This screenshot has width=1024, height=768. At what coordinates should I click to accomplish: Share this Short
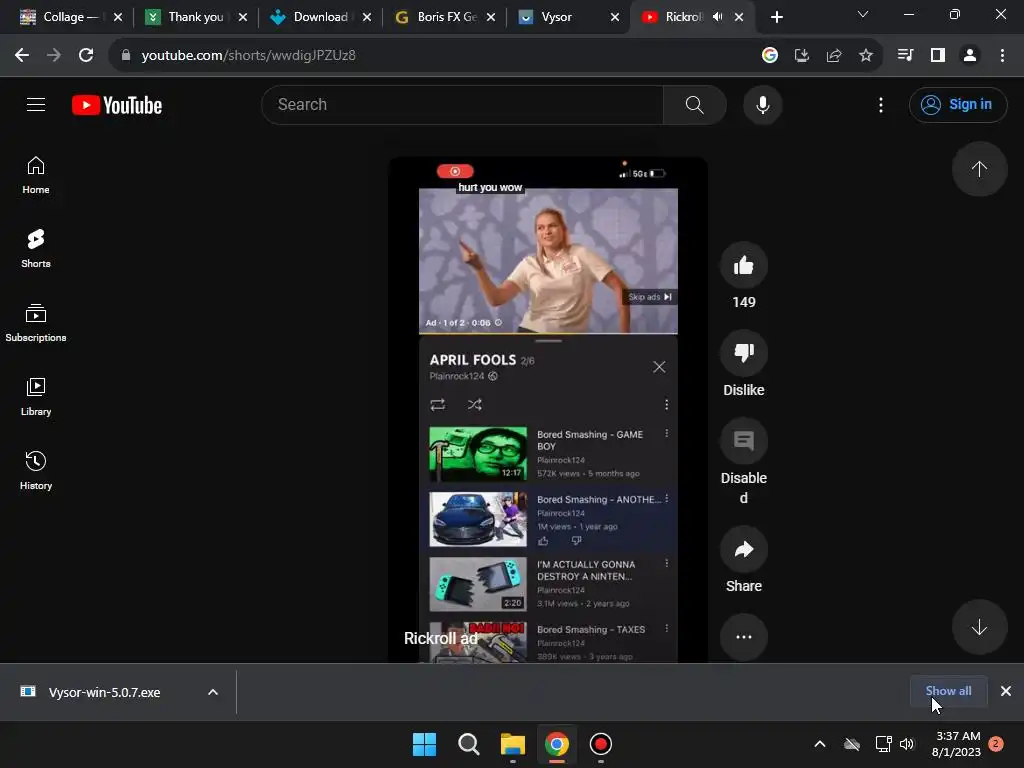743,549
